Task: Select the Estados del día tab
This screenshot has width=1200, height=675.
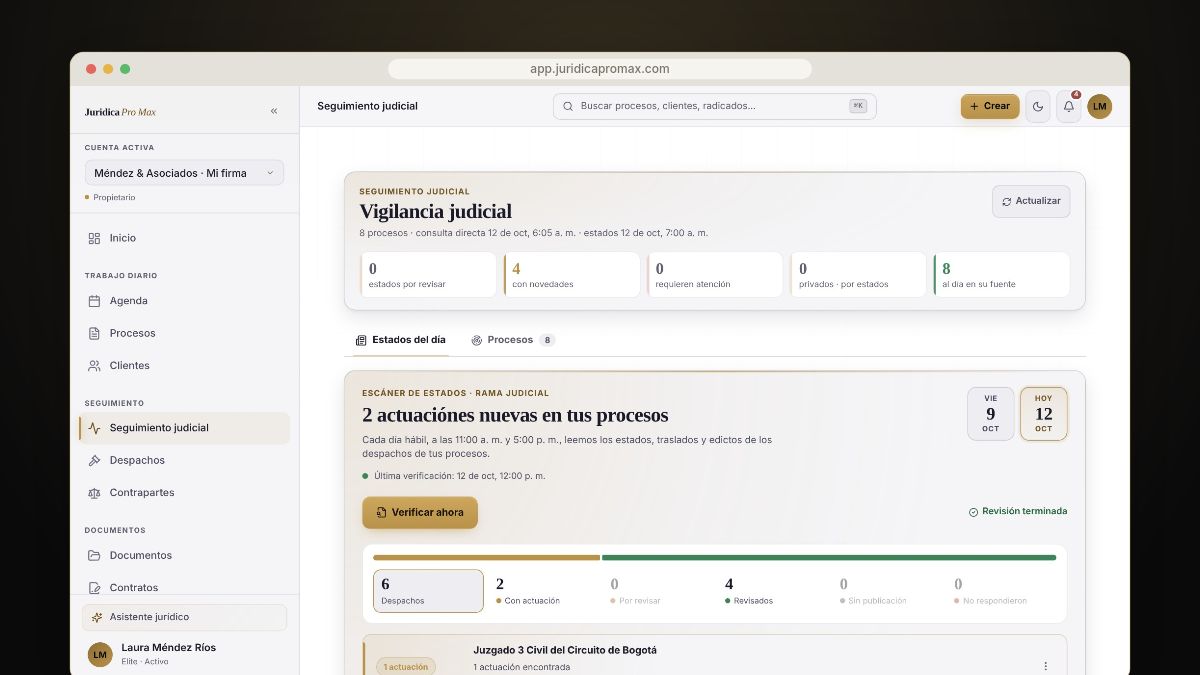Action: [x=401, y=340]
